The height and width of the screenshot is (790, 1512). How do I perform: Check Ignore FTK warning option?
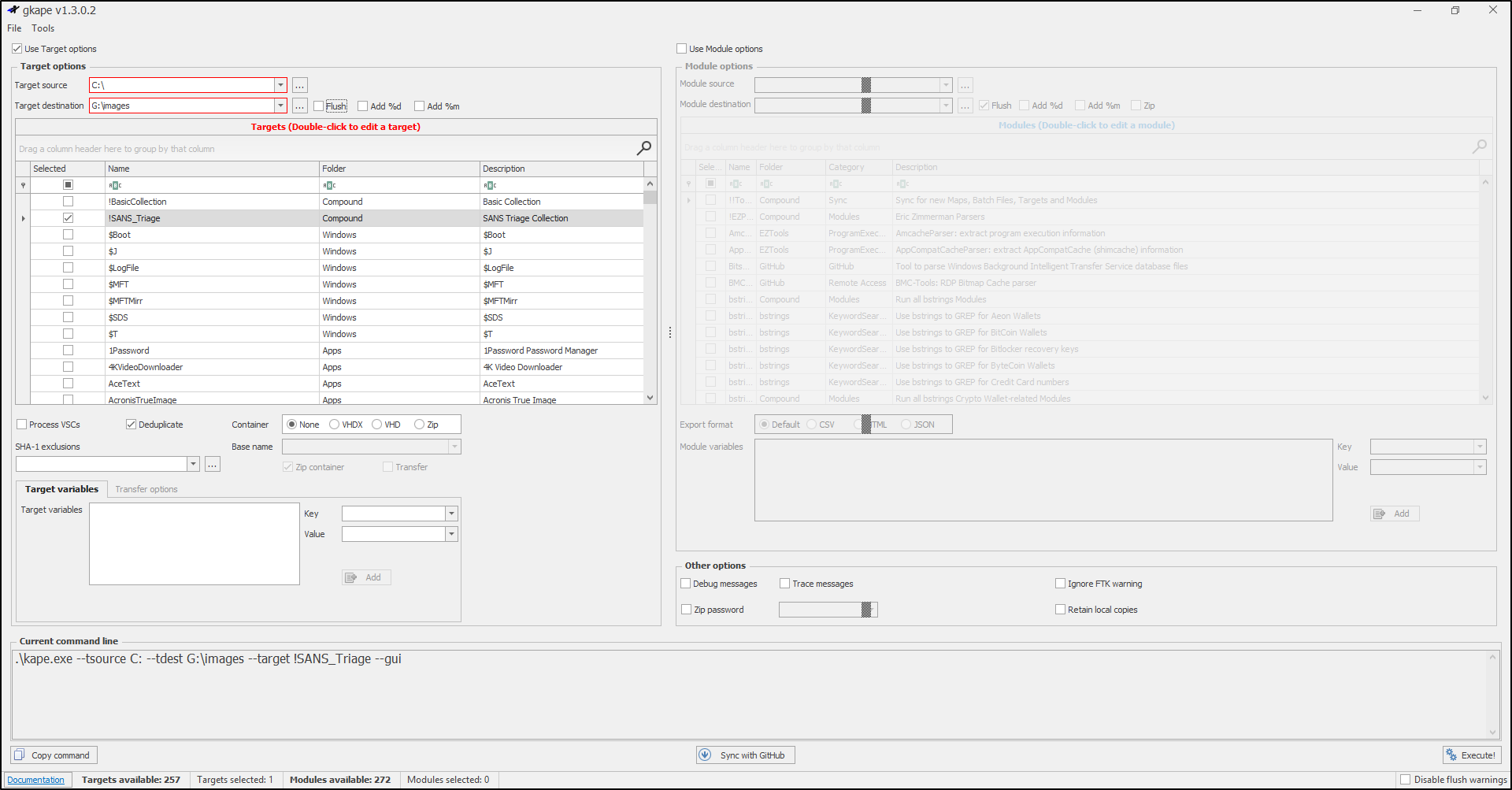pyautogui.click(x=1060, y=584)
